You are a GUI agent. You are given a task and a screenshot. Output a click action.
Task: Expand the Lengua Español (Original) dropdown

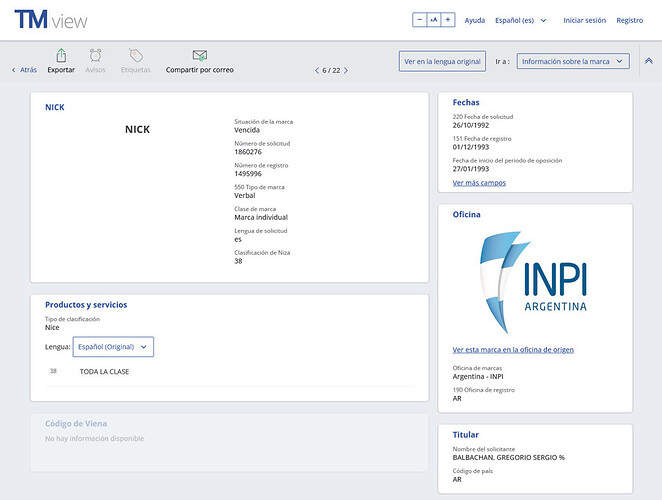[x=113, y=347]
